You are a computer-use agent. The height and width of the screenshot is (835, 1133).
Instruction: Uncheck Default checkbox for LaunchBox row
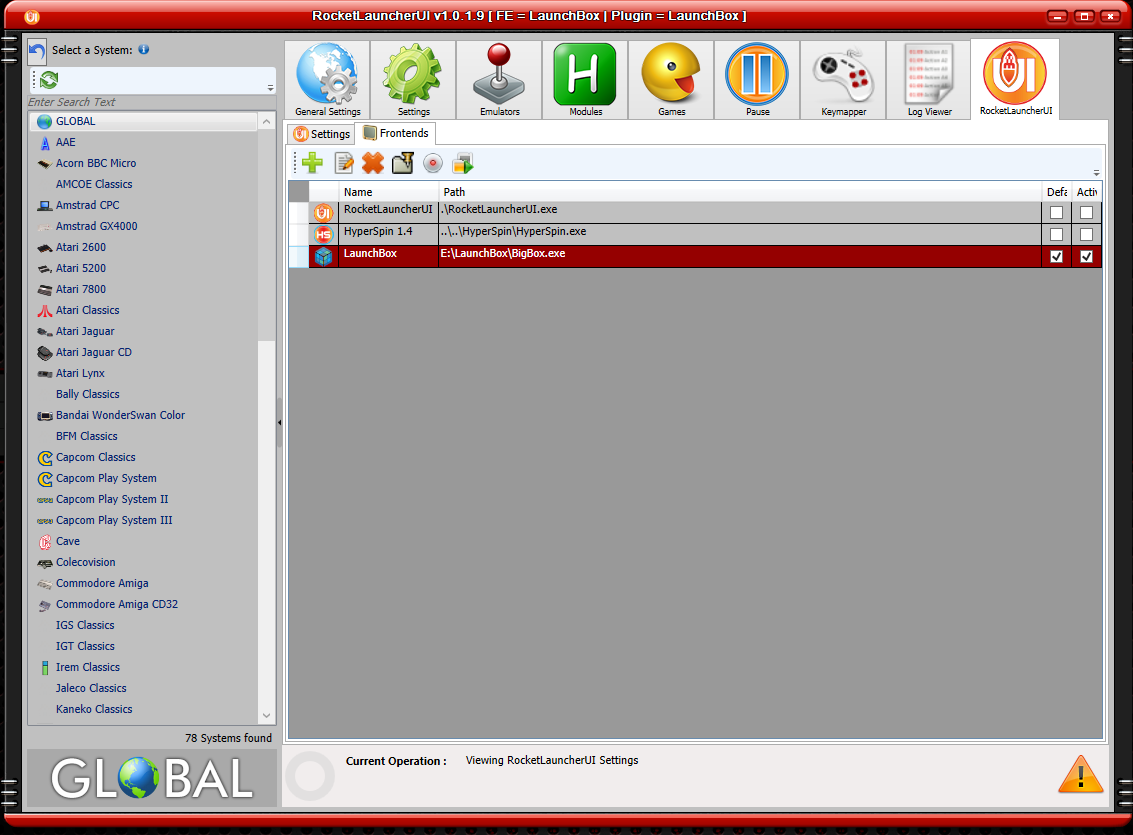pos(1056,256)
